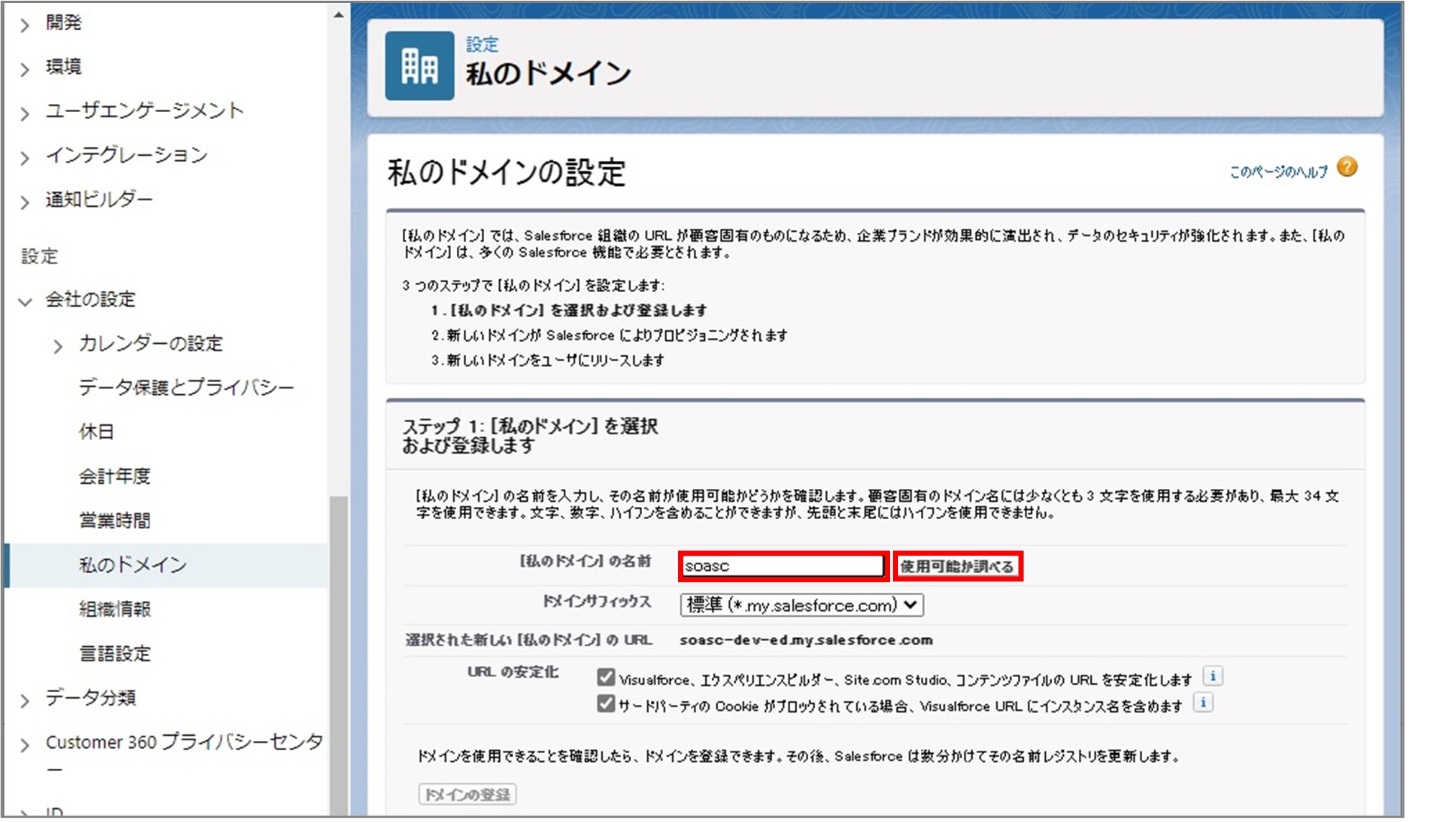Toggle the Visualforce URL stabilization checkbox
Screen dimensions: 1456x822
click(606, 677)
